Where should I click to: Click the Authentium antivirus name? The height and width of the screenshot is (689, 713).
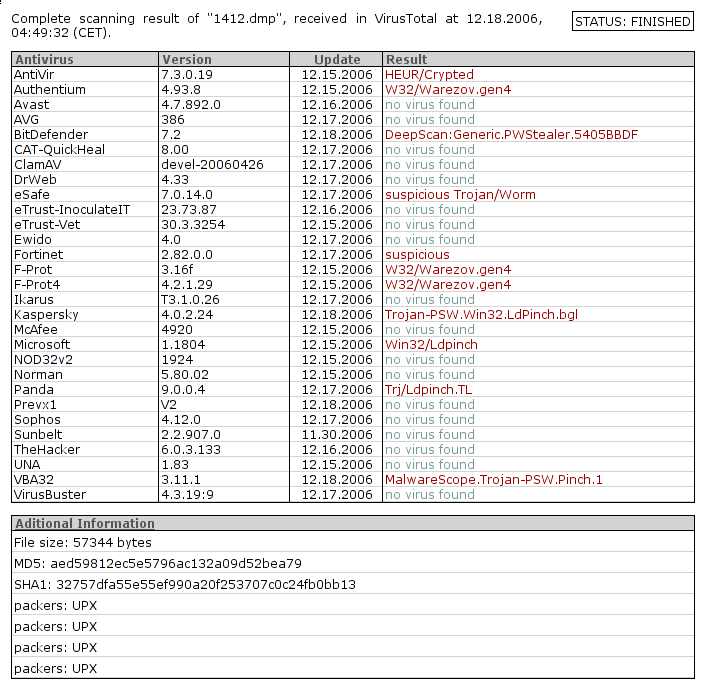50,90
